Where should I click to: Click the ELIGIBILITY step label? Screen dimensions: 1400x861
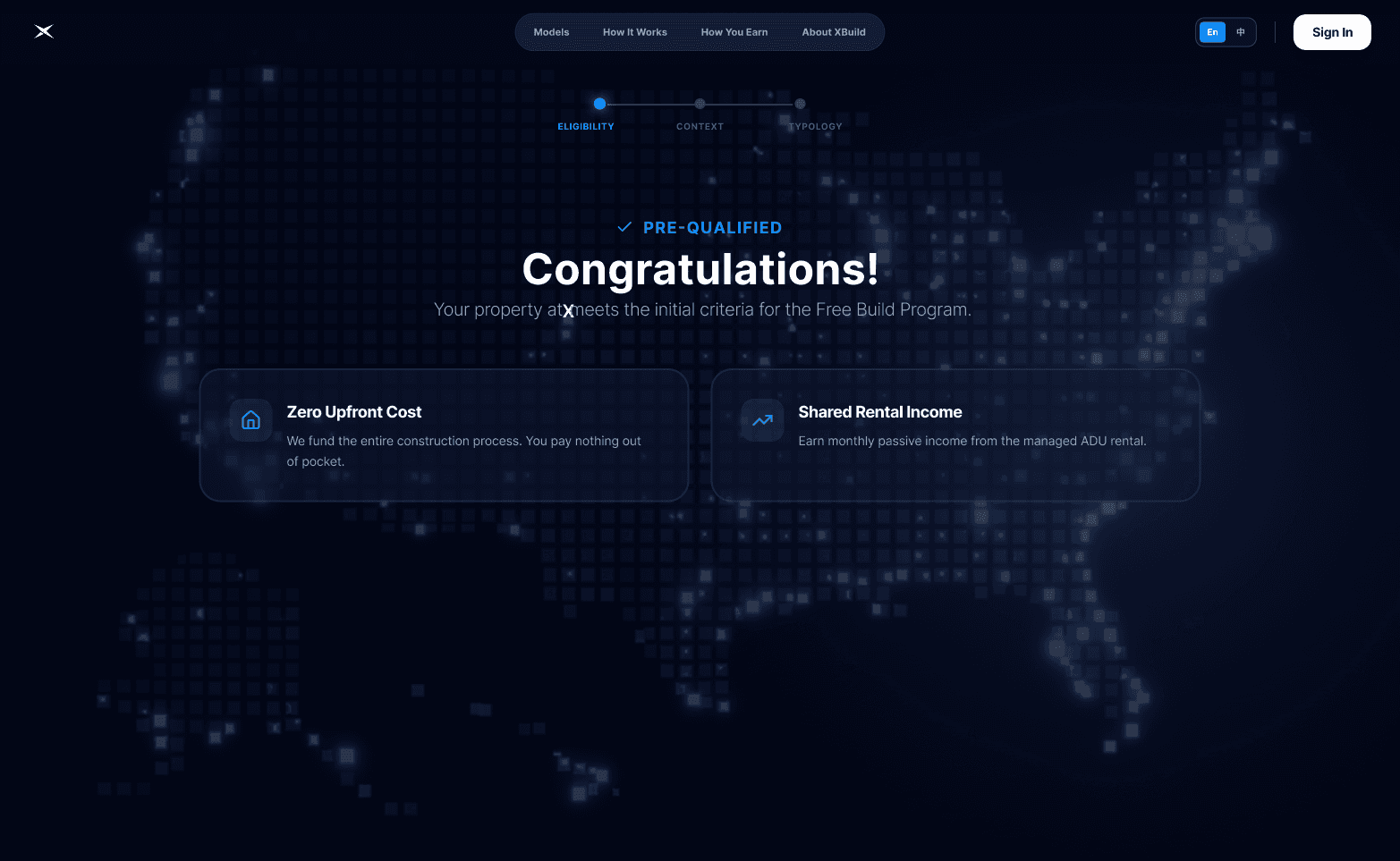586,127
